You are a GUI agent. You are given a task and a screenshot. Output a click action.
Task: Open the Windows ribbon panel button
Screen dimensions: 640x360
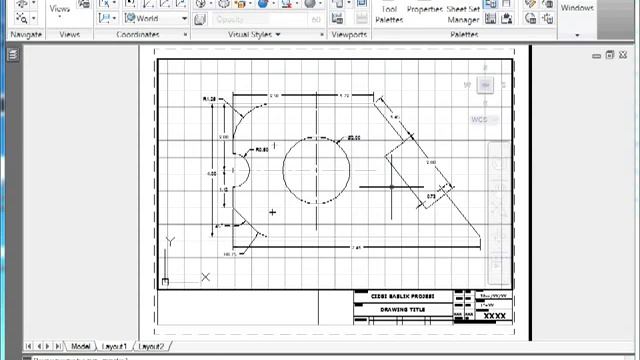(577, 8)
